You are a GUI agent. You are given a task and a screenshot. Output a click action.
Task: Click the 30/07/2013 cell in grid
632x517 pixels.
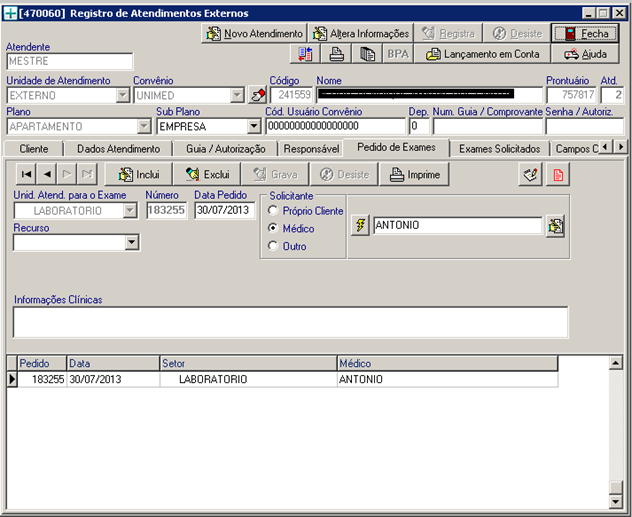(x=113, y=379)
